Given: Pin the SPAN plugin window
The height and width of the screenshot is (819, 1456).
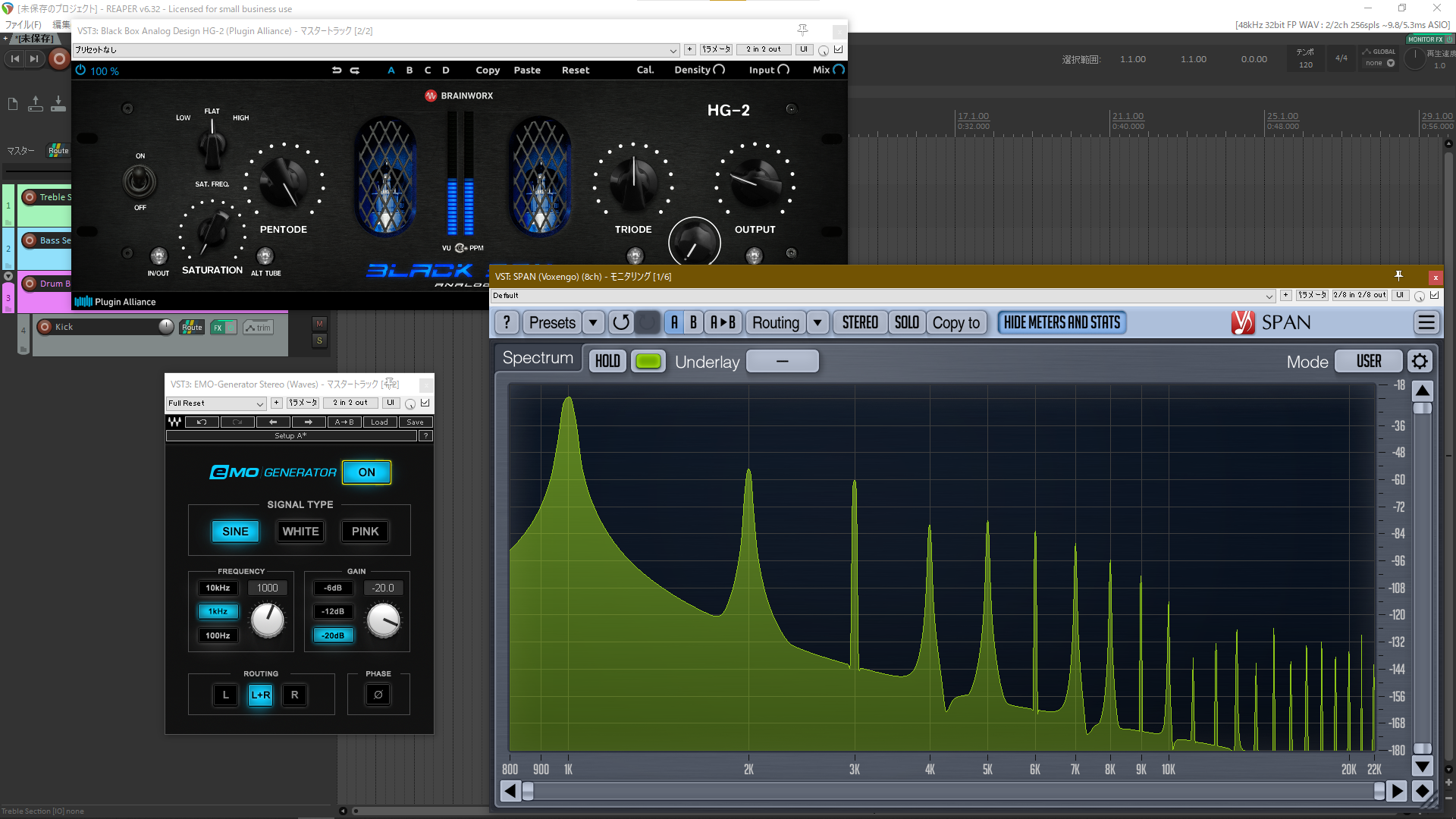Looking at the screenshot, I should tap(1398, 276).
